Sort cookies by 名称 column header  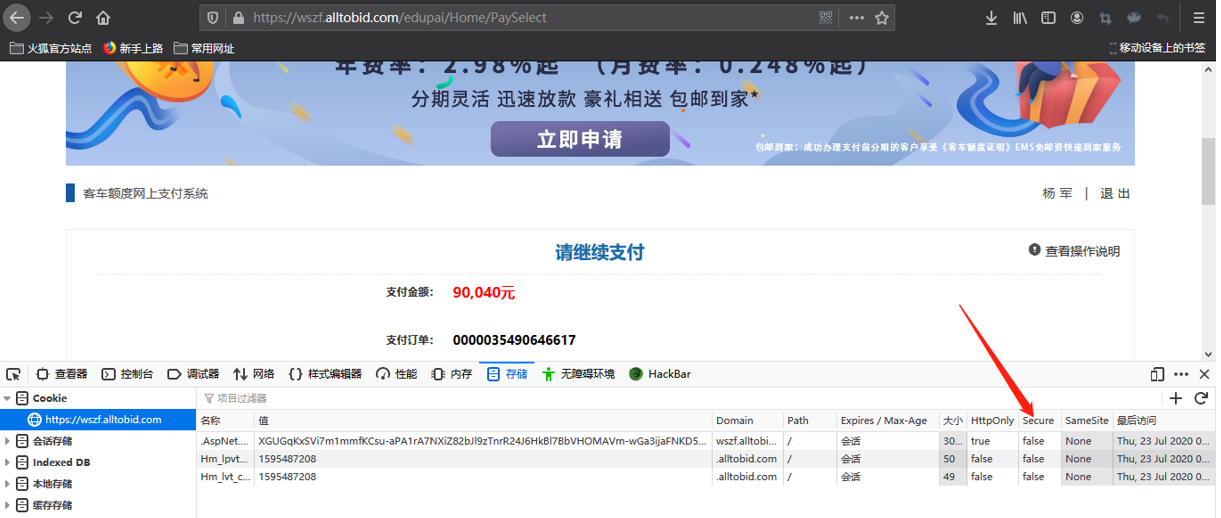(x=225, y=420)
